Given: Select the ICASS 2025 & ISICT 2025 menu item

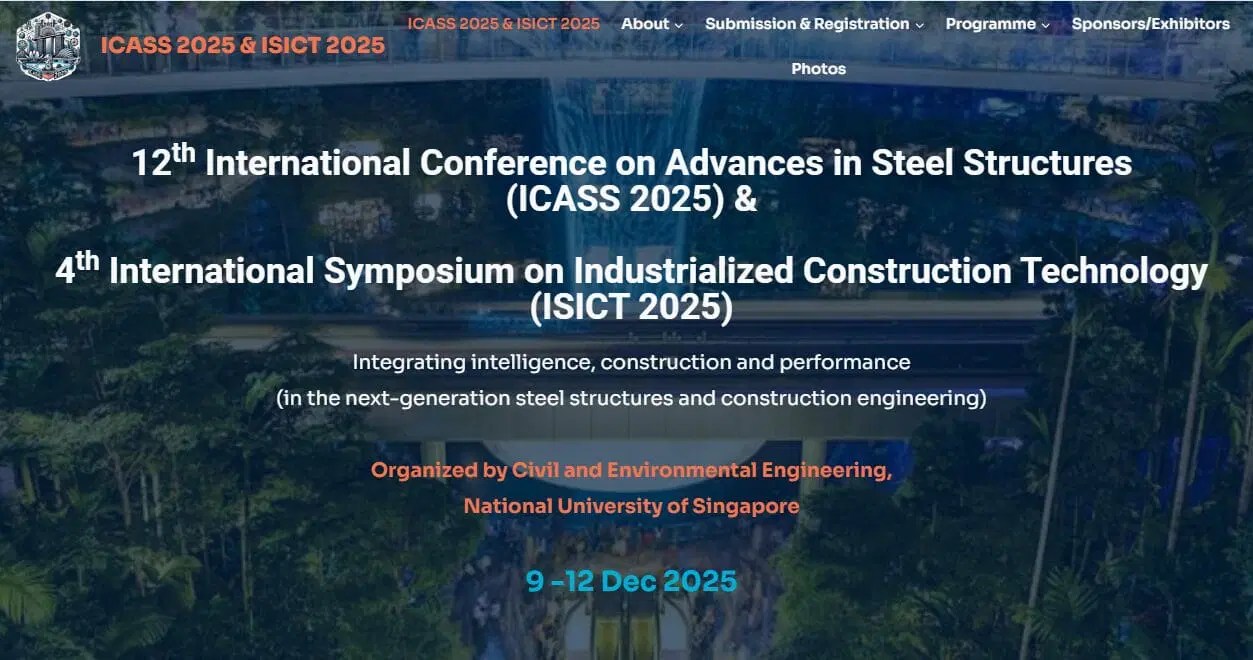Looking at the screenshot, I should click(x=504, y=23).
